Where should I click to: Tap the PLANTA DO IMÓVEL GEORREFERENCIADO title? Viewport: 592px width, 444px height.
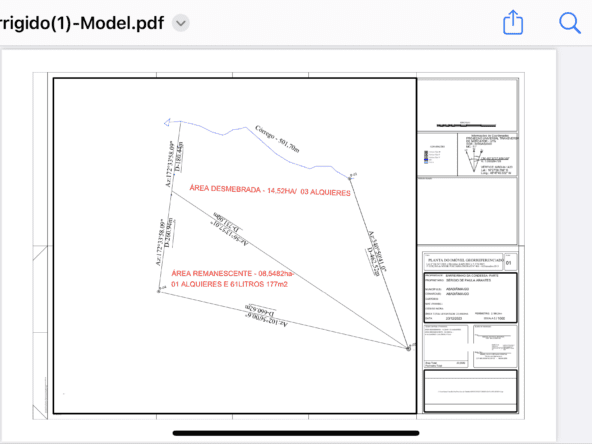click(x=466, y=261)
